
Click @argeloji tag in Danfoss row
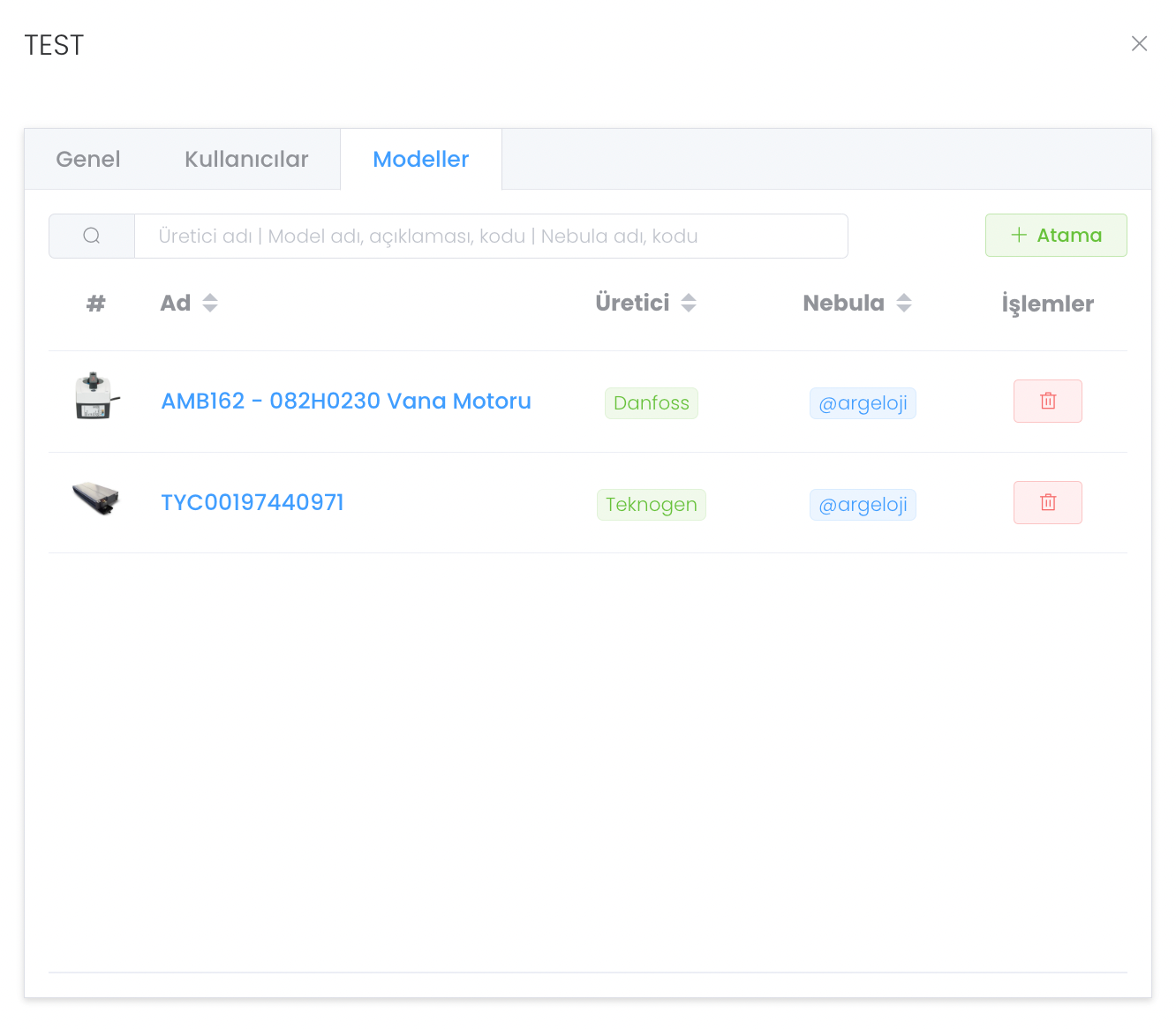point(863,403)
